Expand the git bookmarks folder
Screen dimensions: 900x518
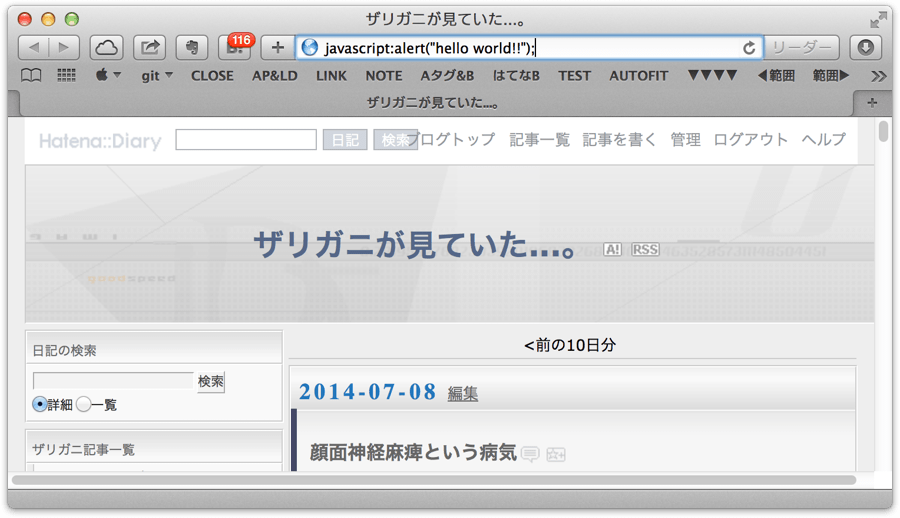[157, 76]
